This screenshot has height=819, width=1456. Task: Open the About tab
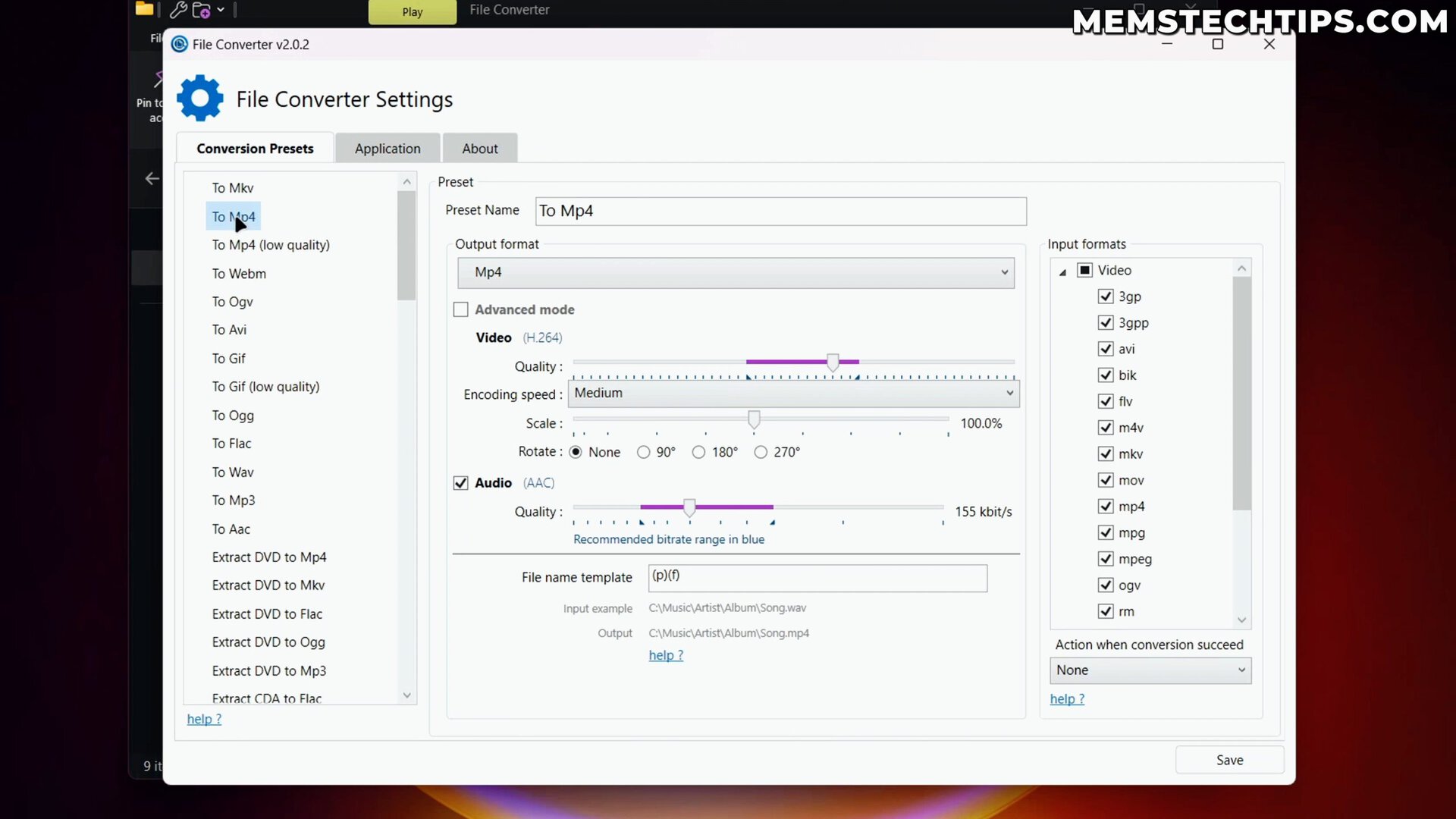(480, 149)
